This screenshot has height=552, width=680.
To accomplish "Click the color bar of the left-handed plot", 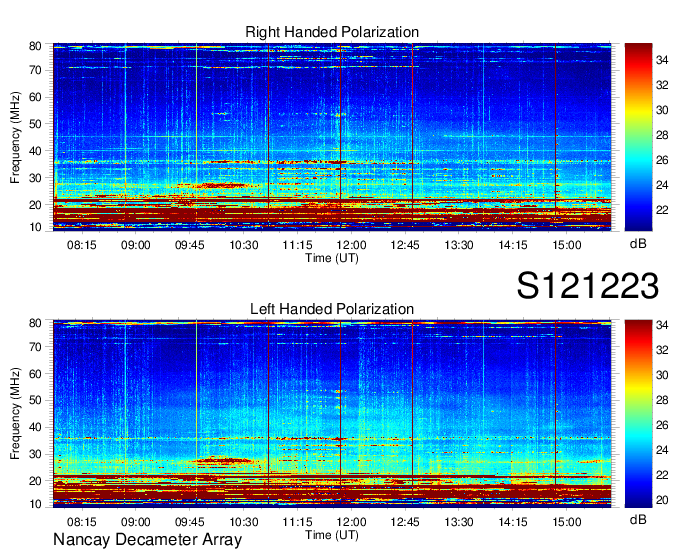I will 638,414.
